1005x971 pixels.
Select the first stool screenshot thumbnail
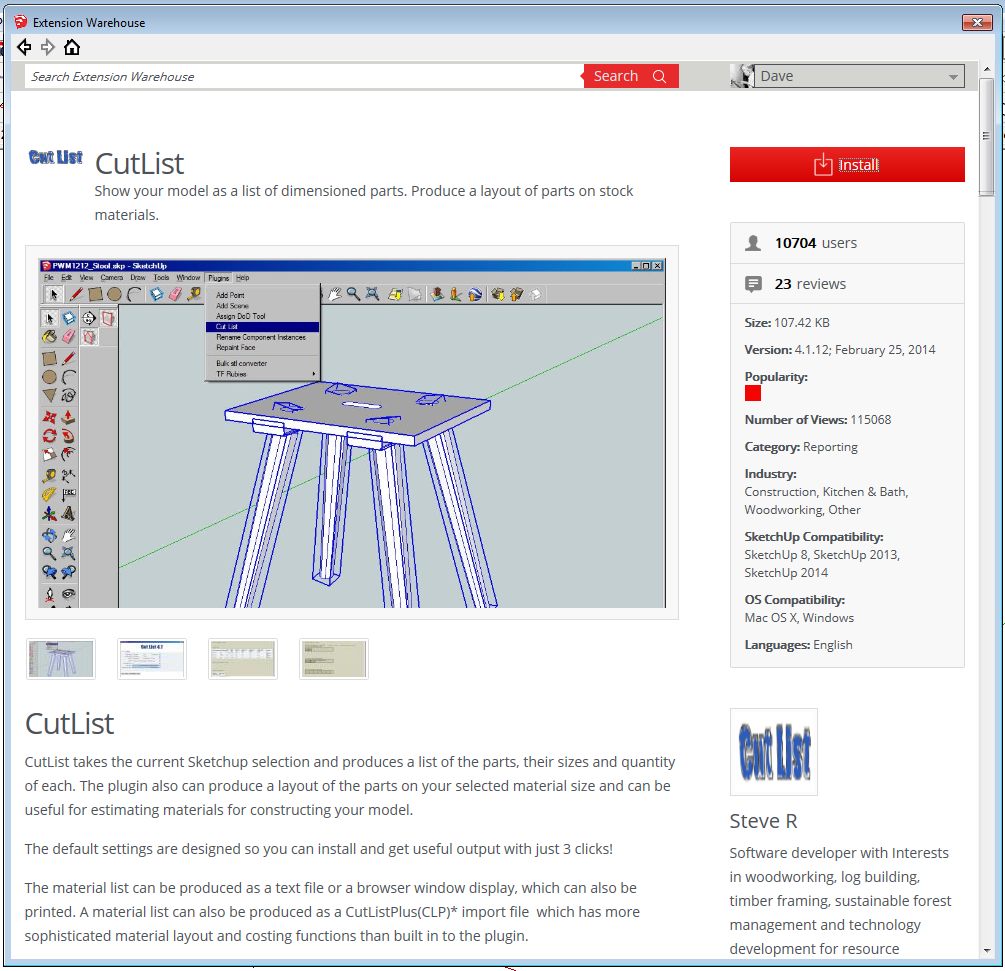[x=61, y=659]
